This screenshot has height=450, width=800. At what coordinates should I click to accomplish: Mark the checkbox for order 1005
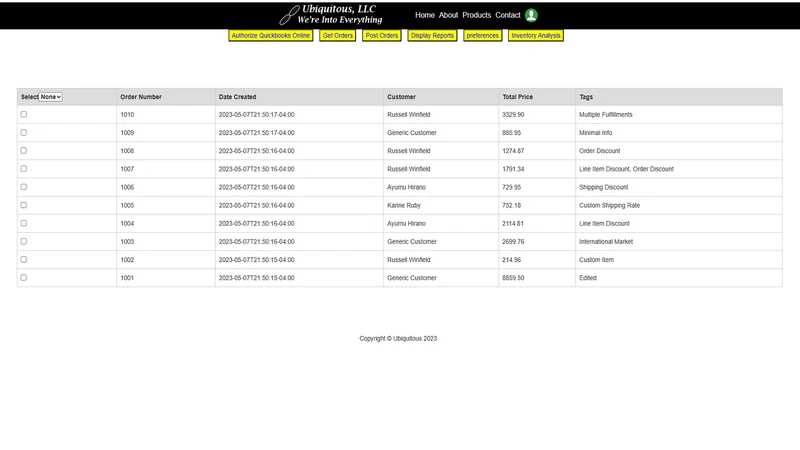[23, 205]
